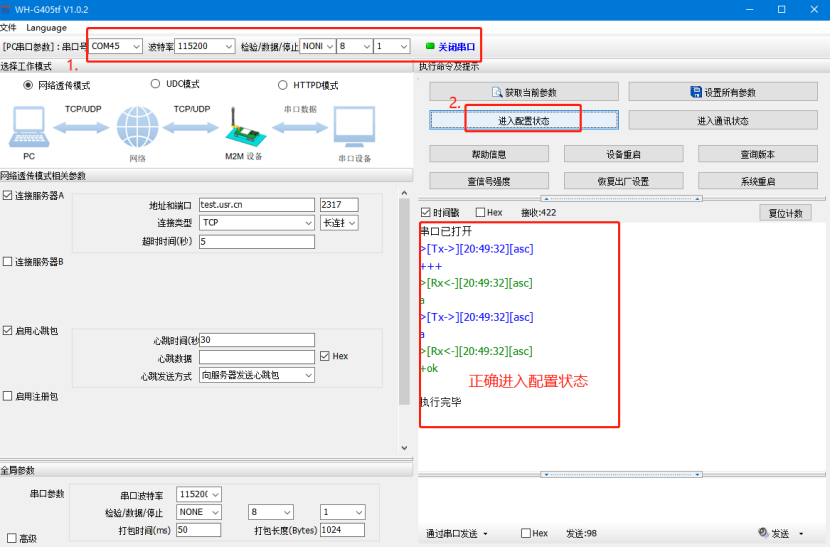Click the app icon in title bar

click(x=7, y=9)
